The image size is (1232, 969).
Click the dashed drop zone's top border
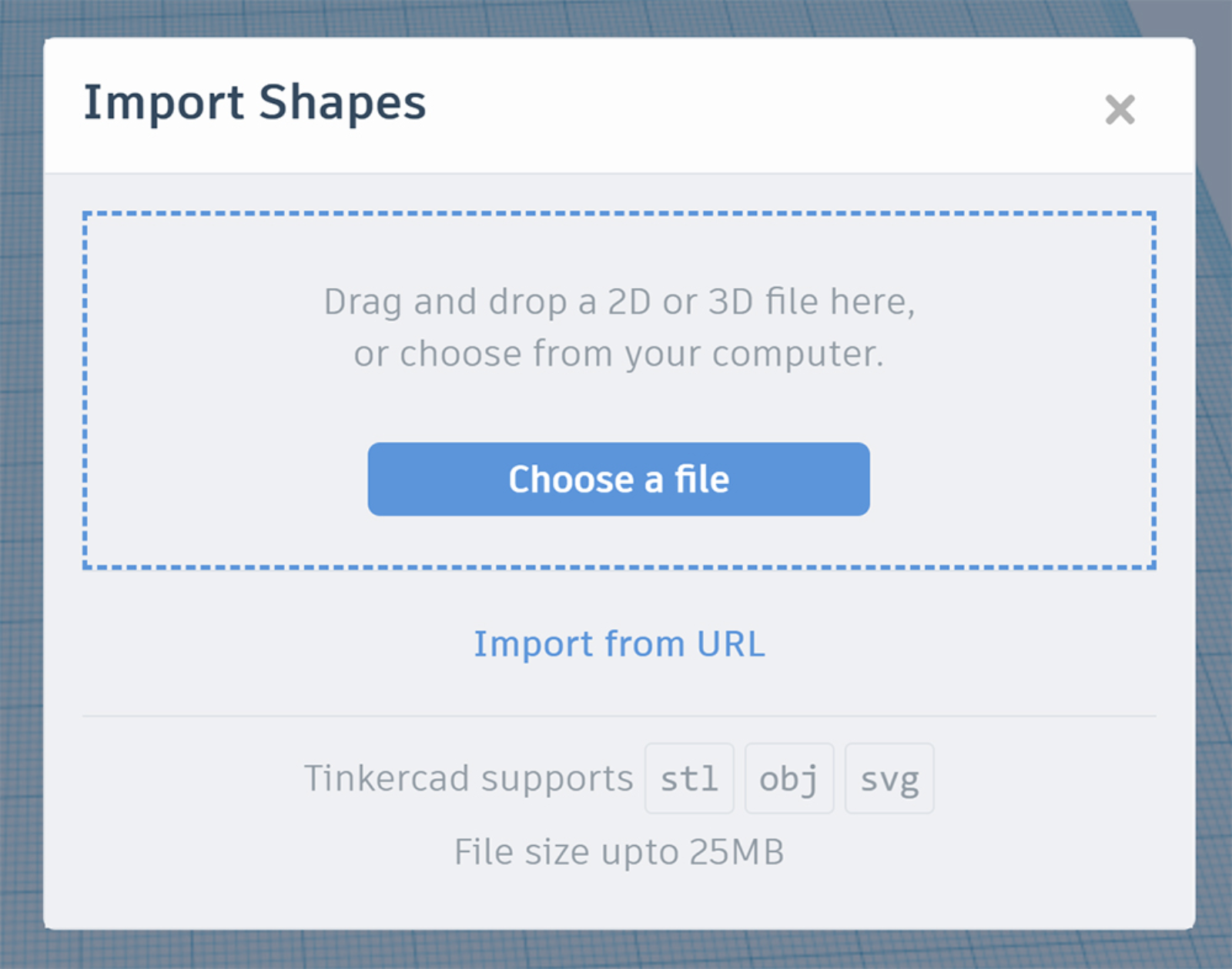(619, 214)
